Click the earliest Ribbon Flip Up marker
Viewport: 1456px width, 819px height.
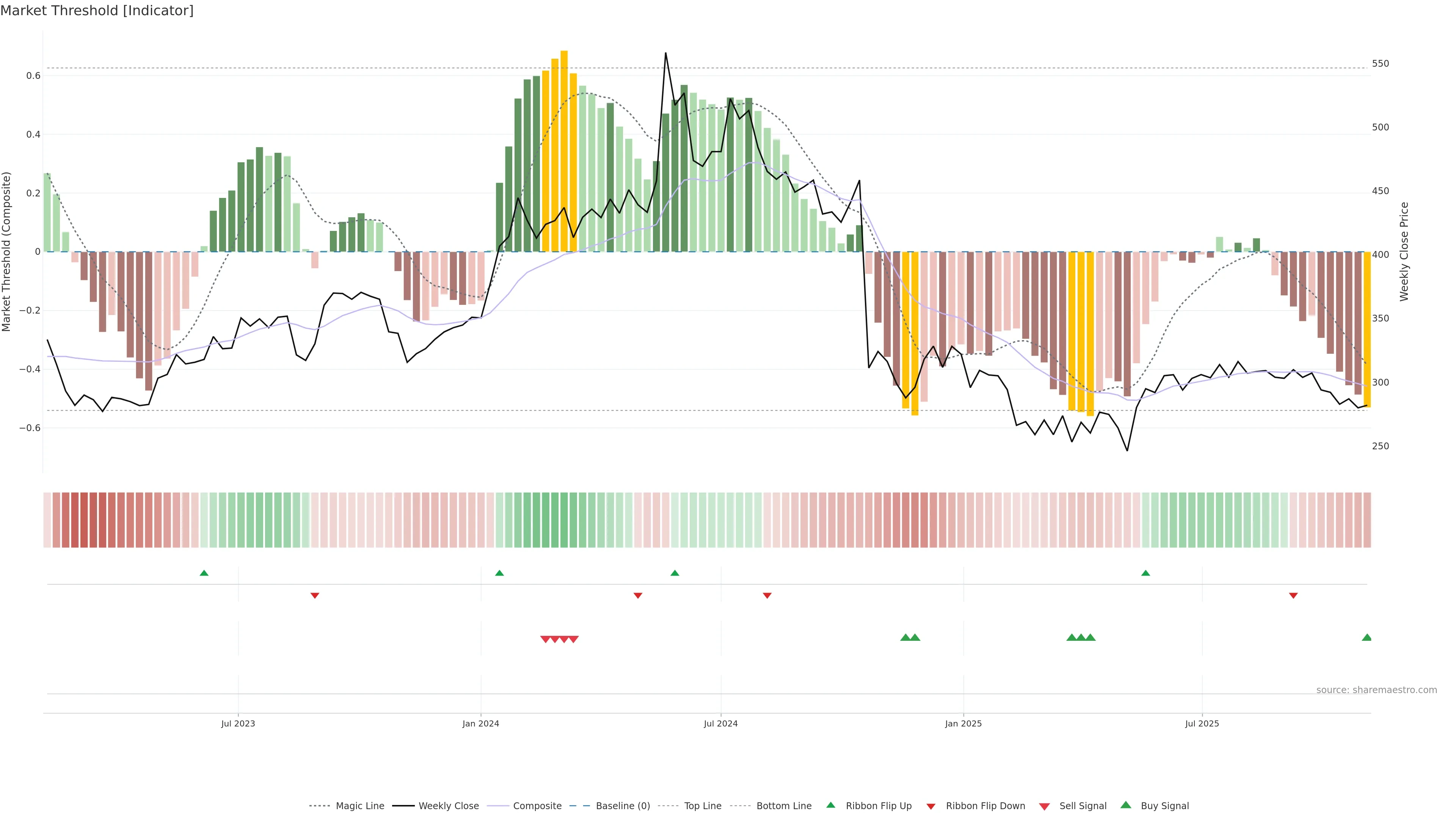[204, 573]
